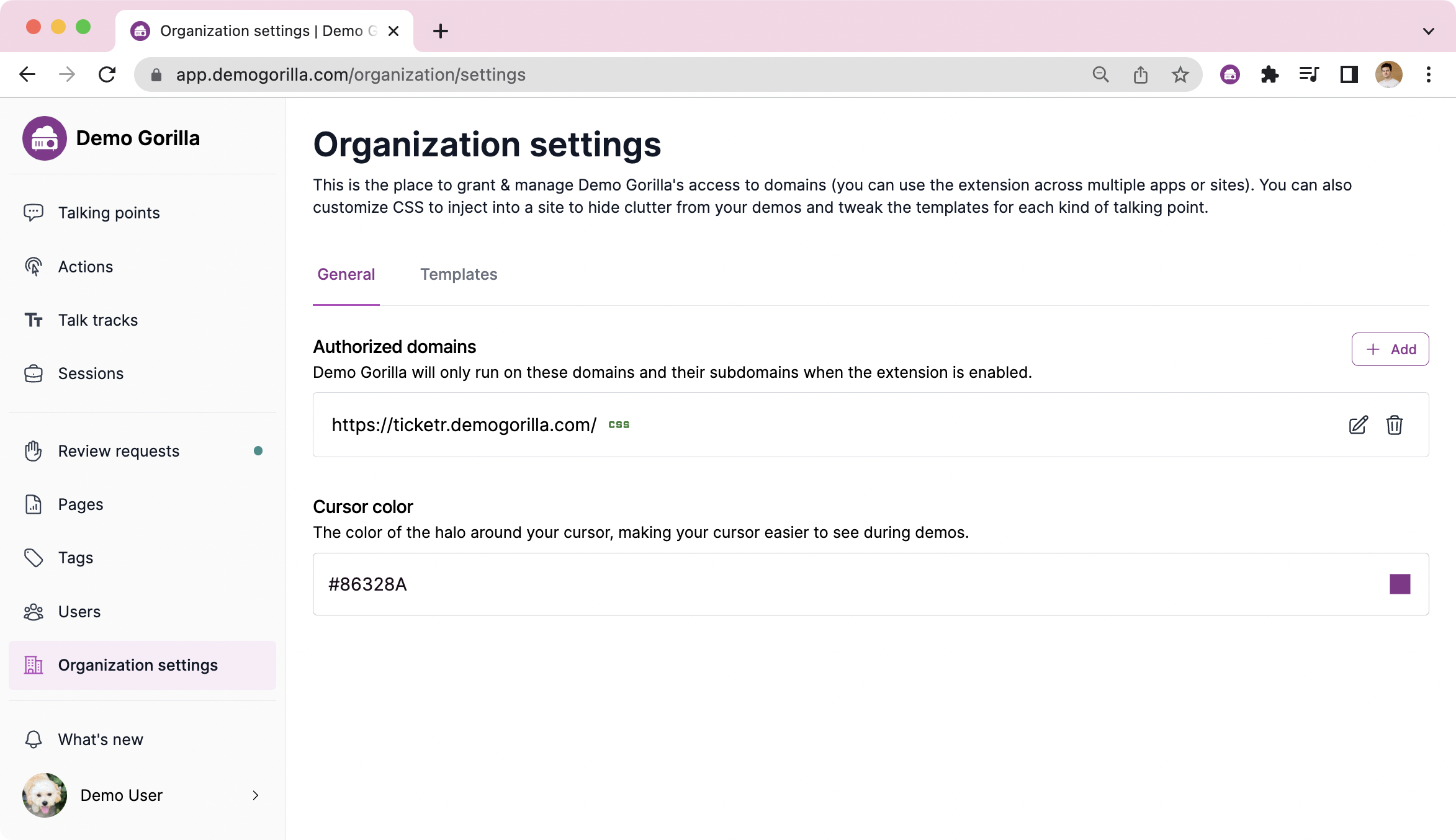The image size is (1456, 840).
Task: Open Talking points from the sidebar
Action: pos(109,213)
